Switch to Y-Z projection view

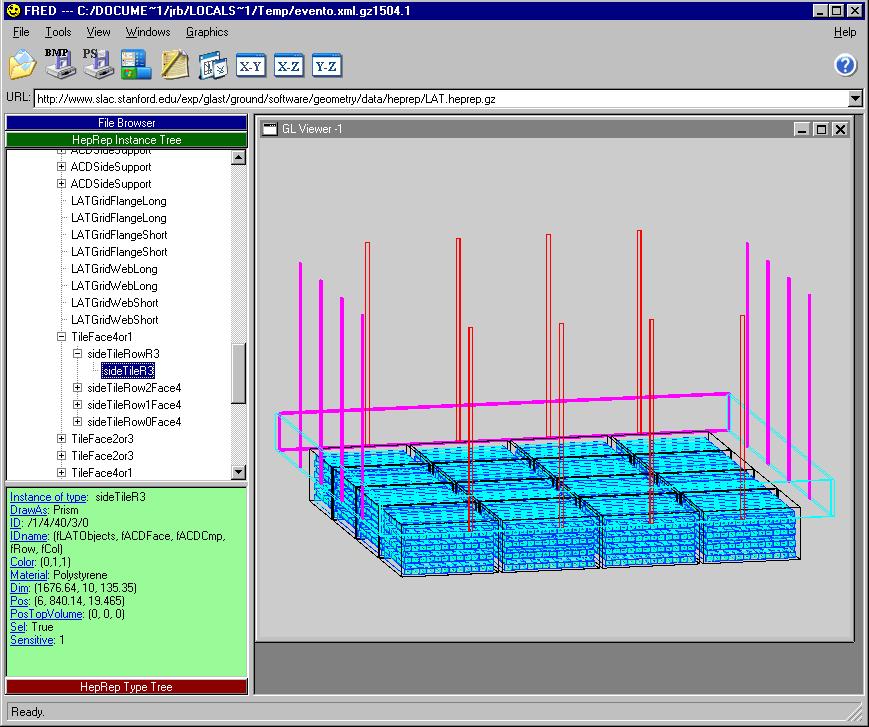coord(326,66)
